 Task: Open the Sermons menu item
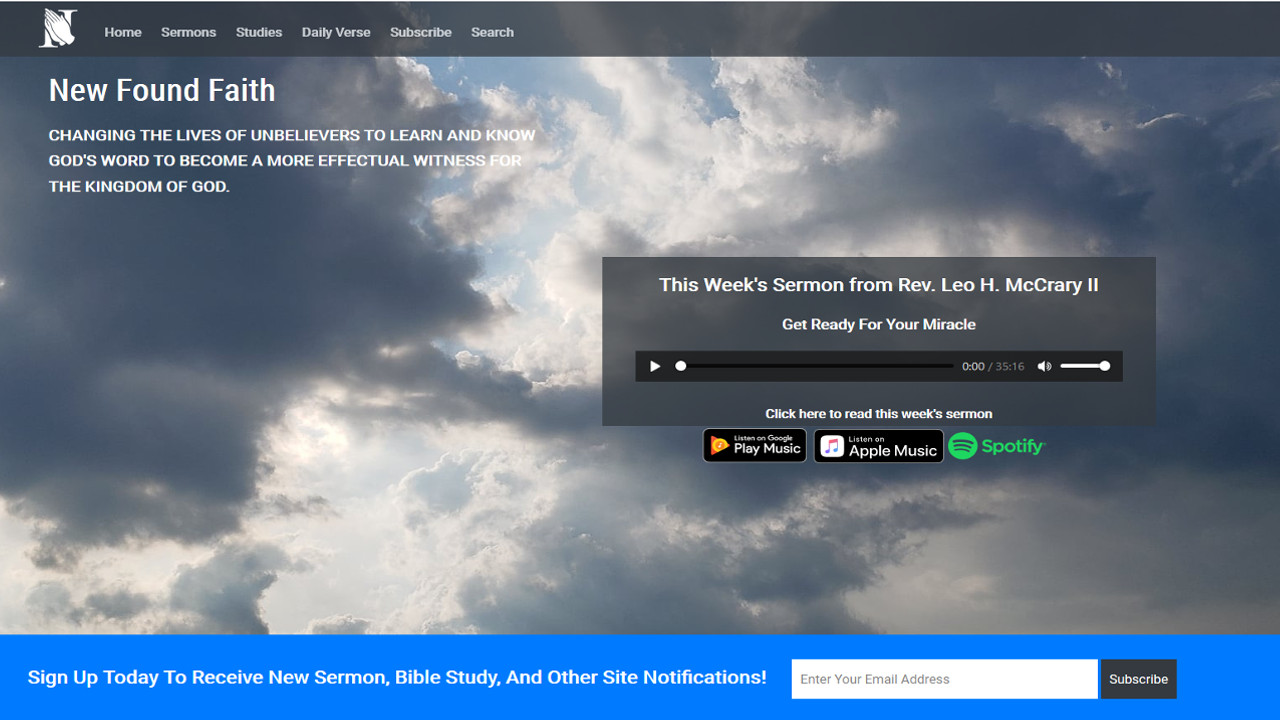pos(188,32)
